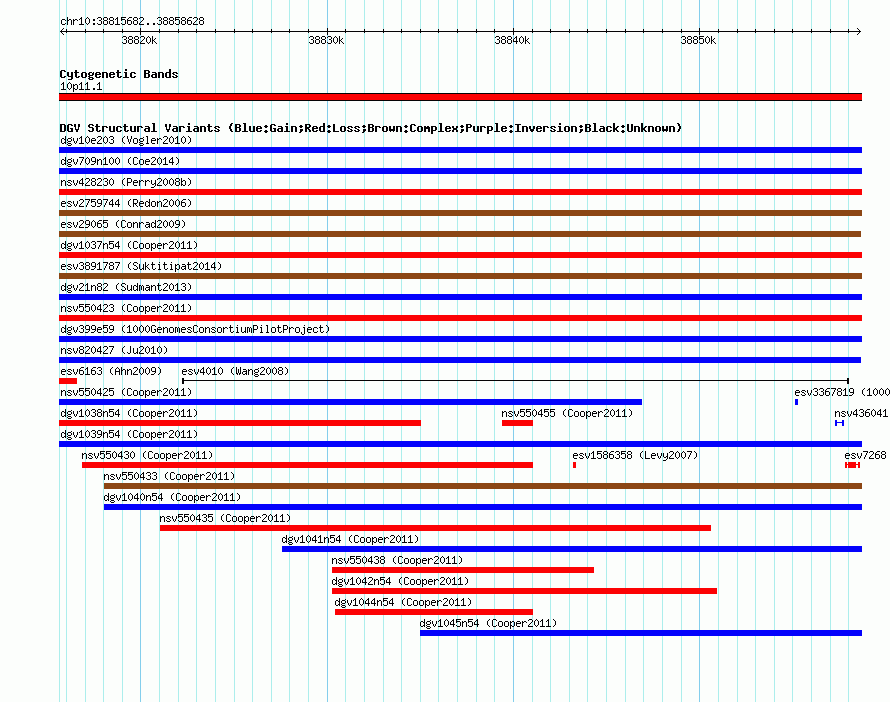Select the small red esv7268 marker
Image resolution: width=890 pixels, height=702 pixels.
(x=853, y=465)
